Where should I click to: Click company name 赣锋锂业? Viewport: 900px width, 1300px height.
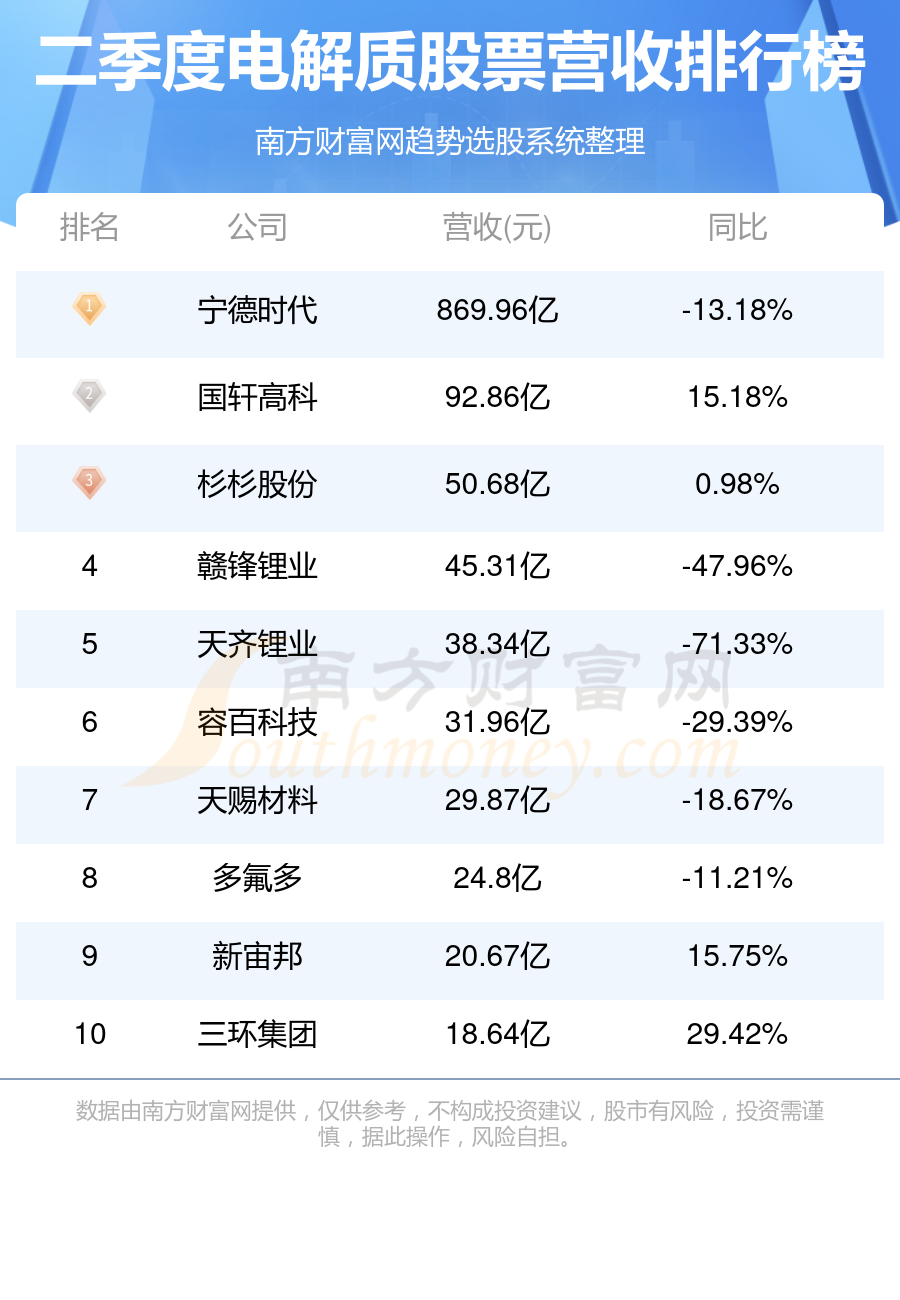[257, 567]
